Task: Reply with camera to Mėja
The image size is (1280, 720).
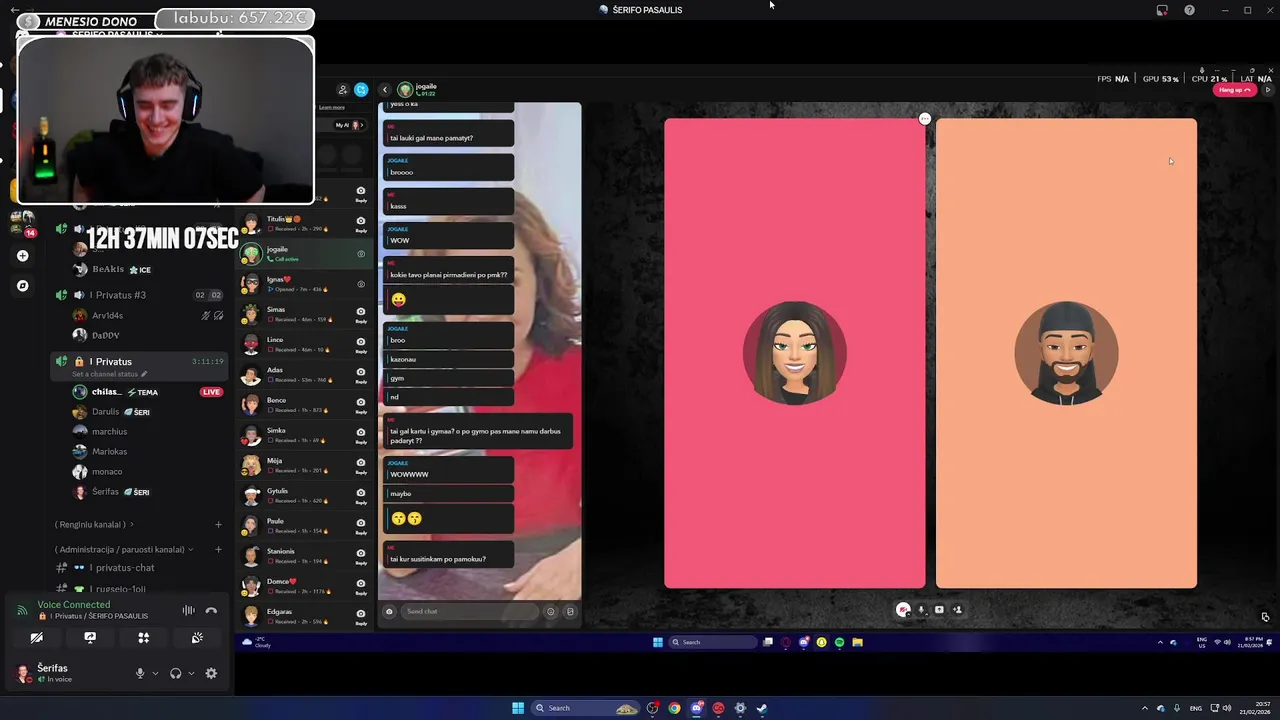Action: click(x=361, y=465)
